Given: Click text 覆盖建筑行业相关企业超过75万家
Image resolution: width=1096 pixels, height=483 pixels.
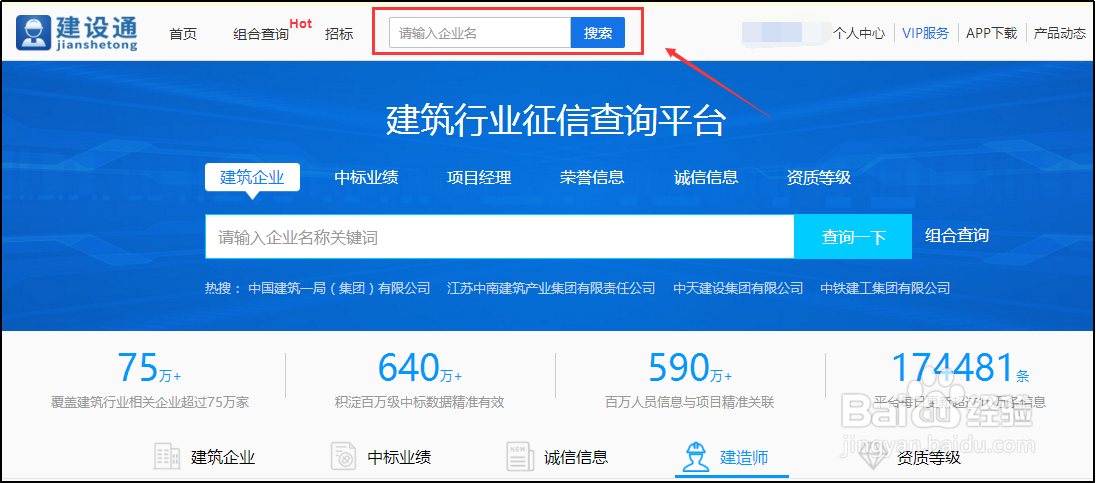Looking at the screenshot, I should click(150, 403).
